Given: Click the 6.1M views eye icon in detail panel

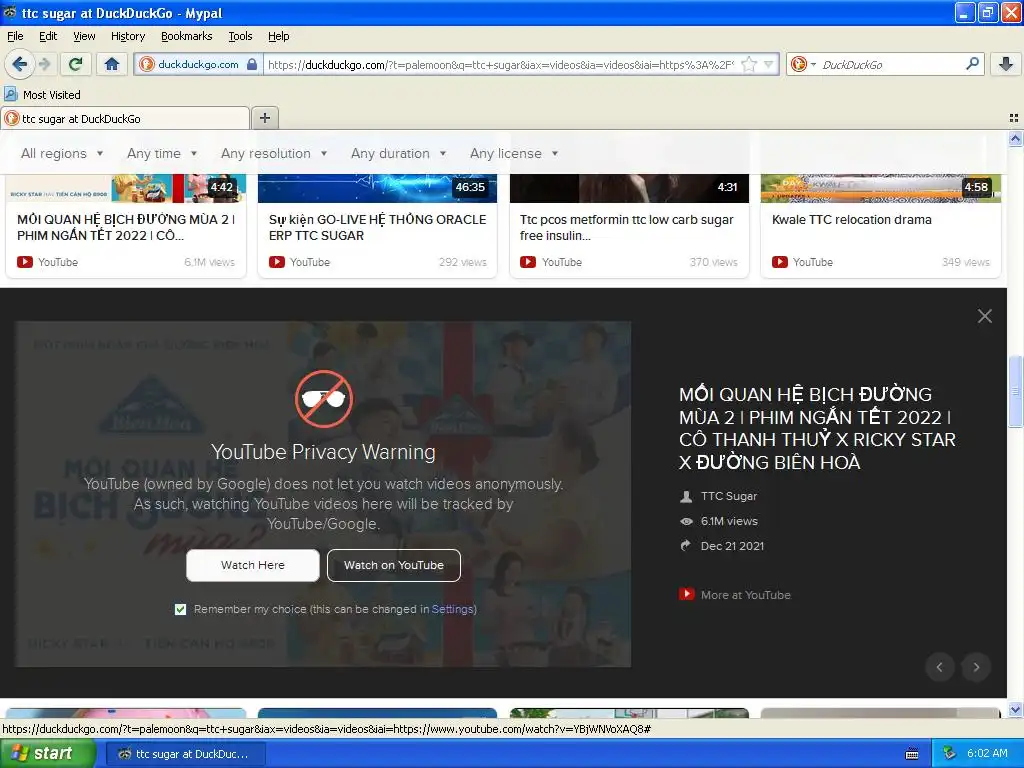Looking at the screenshot, I should pos(686,521).
